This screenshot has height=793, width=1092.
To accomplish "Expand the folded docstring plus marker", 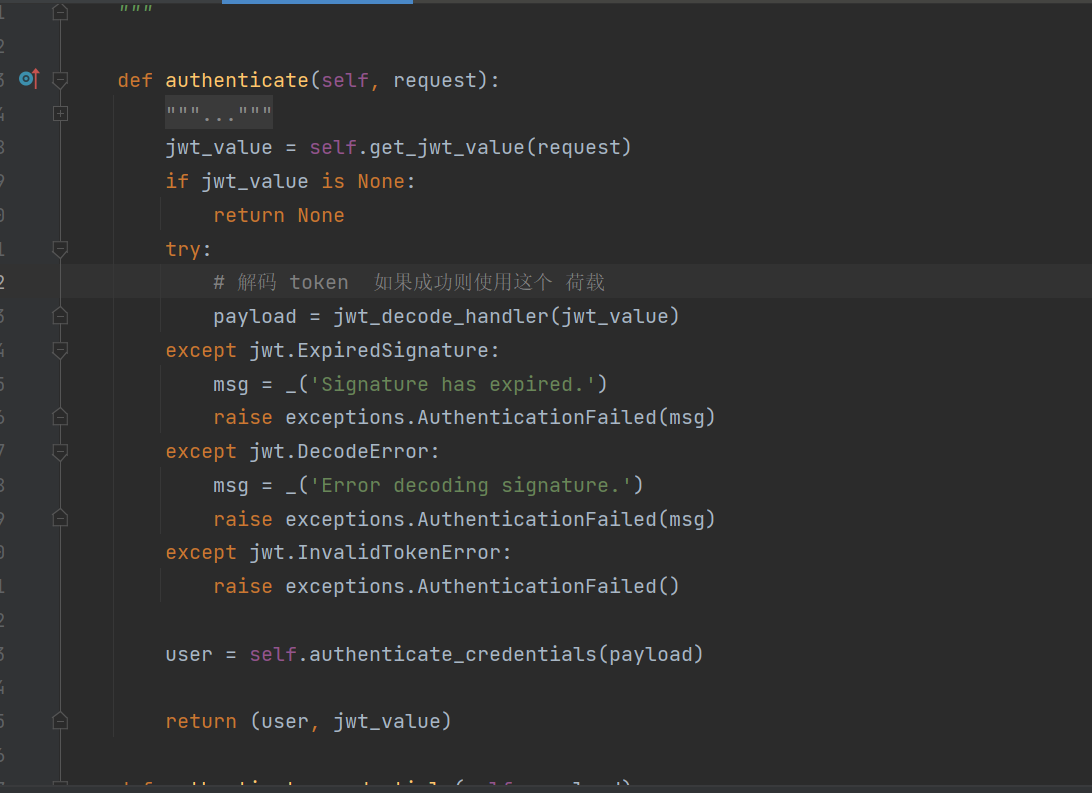I will (x=61, y=113).
